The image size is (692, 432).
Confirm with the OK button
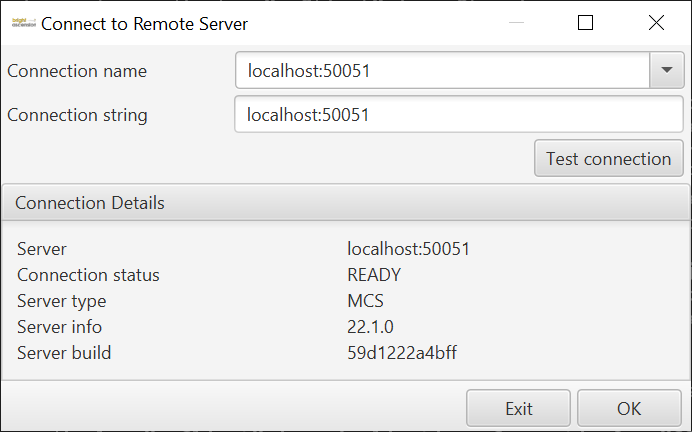[x=629, y=409]
